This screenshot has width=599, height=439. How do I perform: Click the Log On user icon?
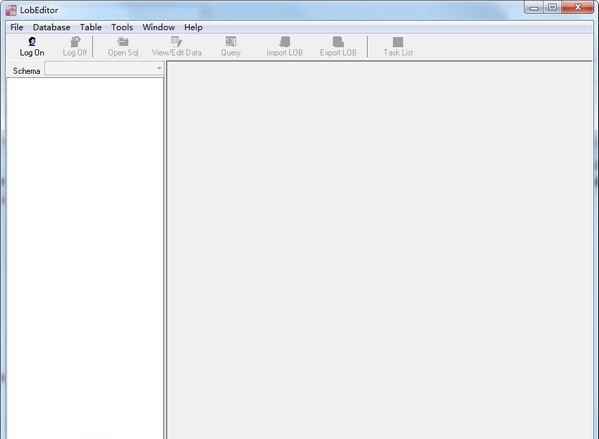[32, 41]
